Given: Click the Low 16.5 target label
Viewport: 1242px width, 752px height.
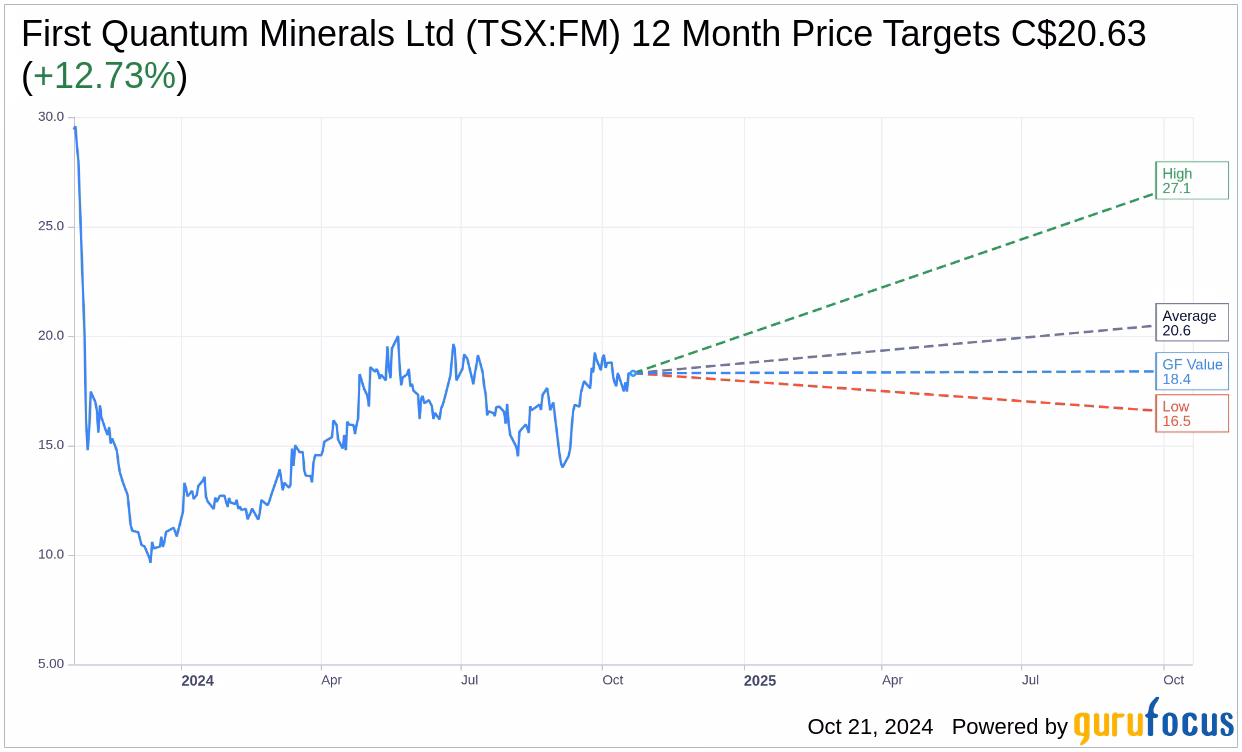Looking at the screenshot, I should coord(1191,414).
